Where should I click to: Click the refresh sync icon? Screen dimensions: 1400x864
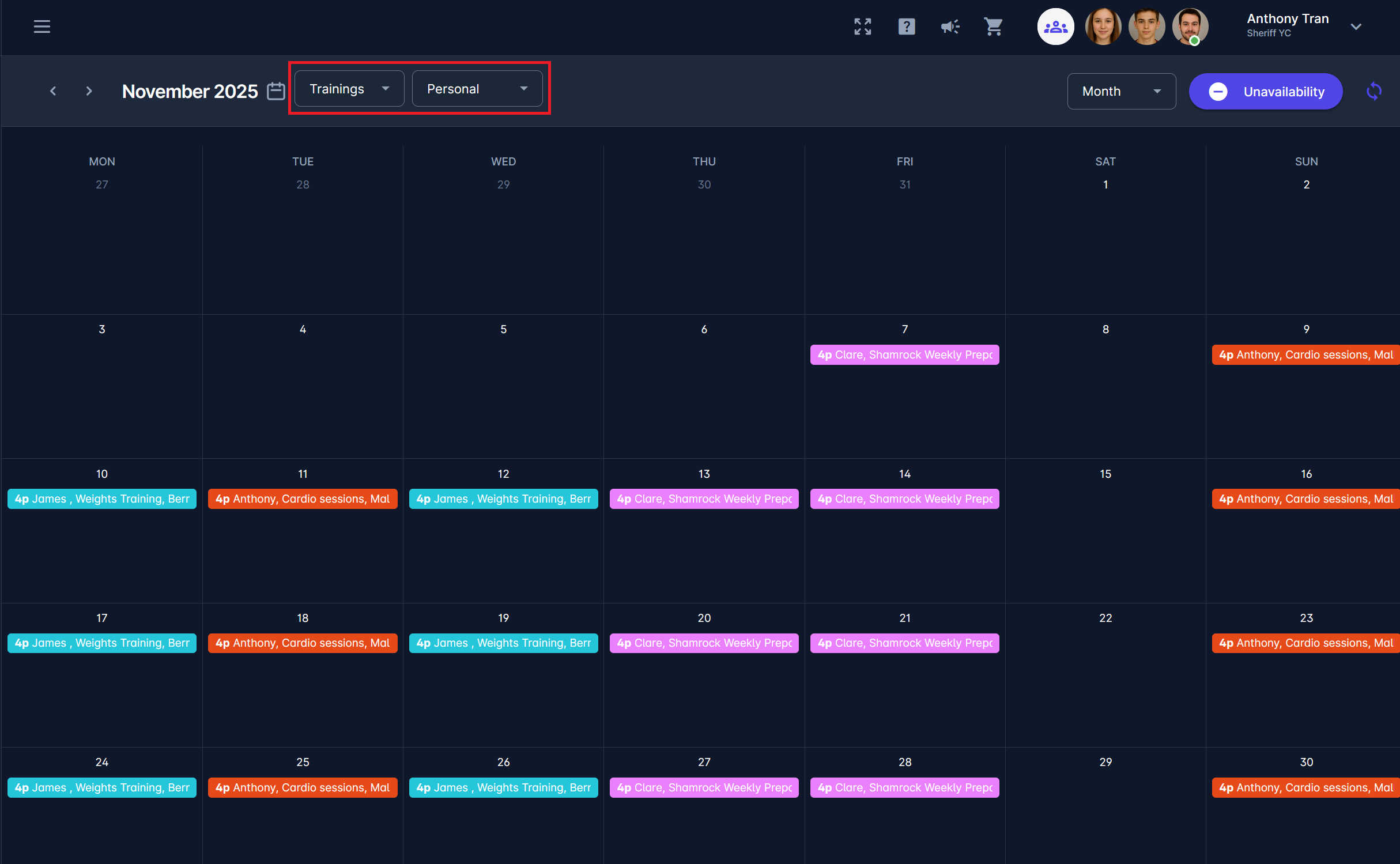tap(1373, 91)
